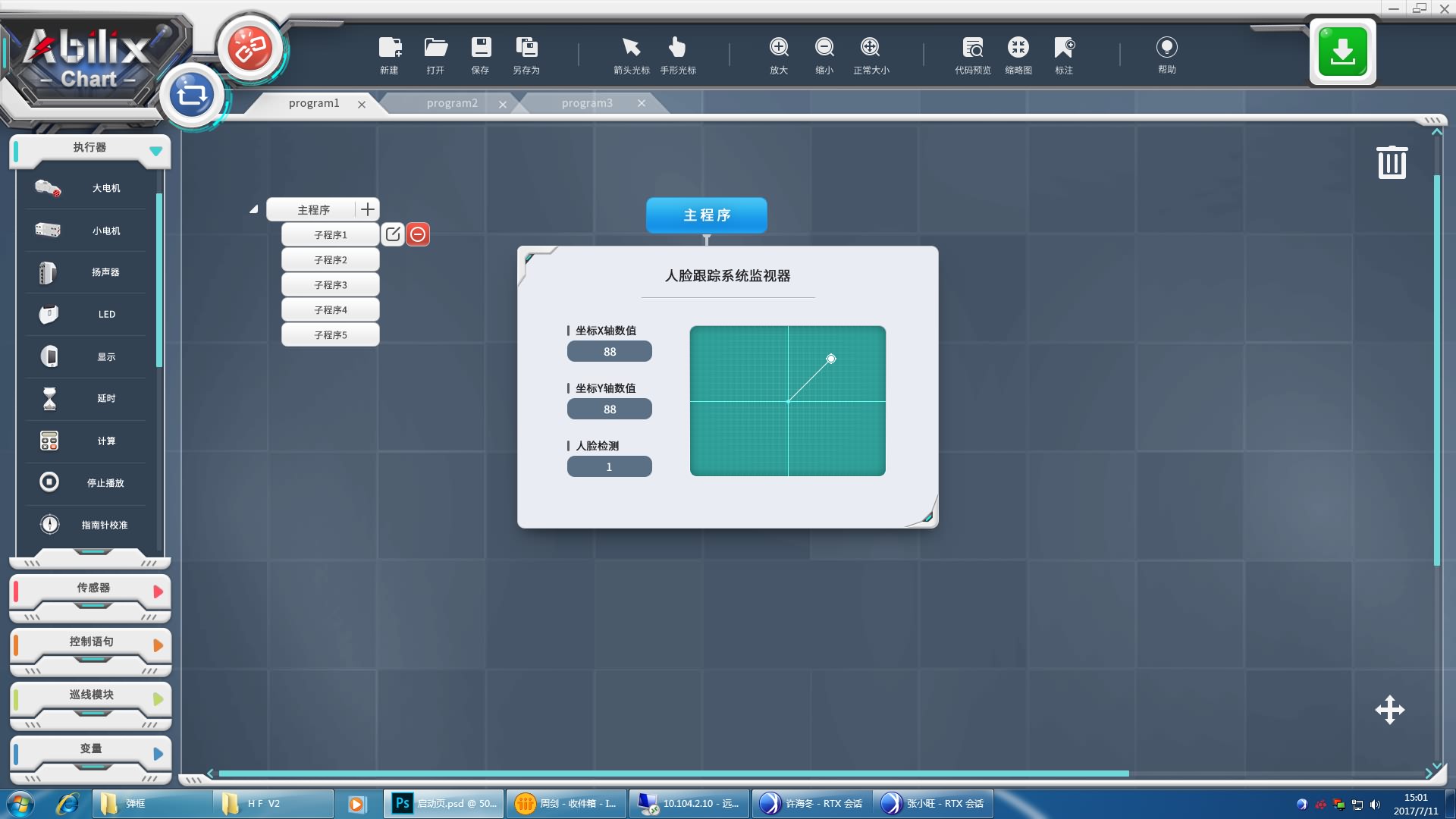Show the thumbnail view (缩略图)
Viewport: 1456px width, 819px height.
(x=1018, y=48)
